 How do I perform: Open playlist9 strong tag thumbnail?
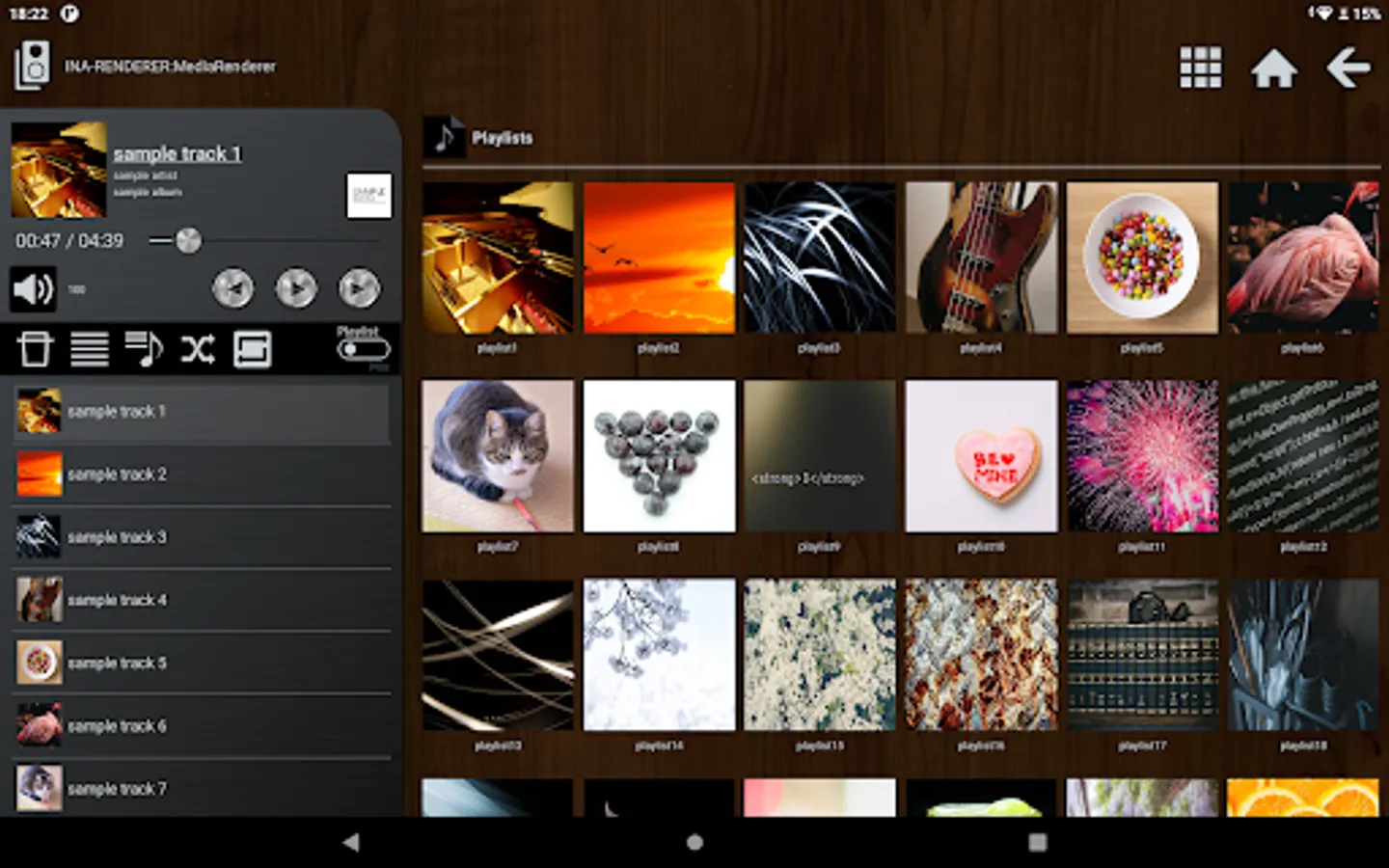click(820, 456)
